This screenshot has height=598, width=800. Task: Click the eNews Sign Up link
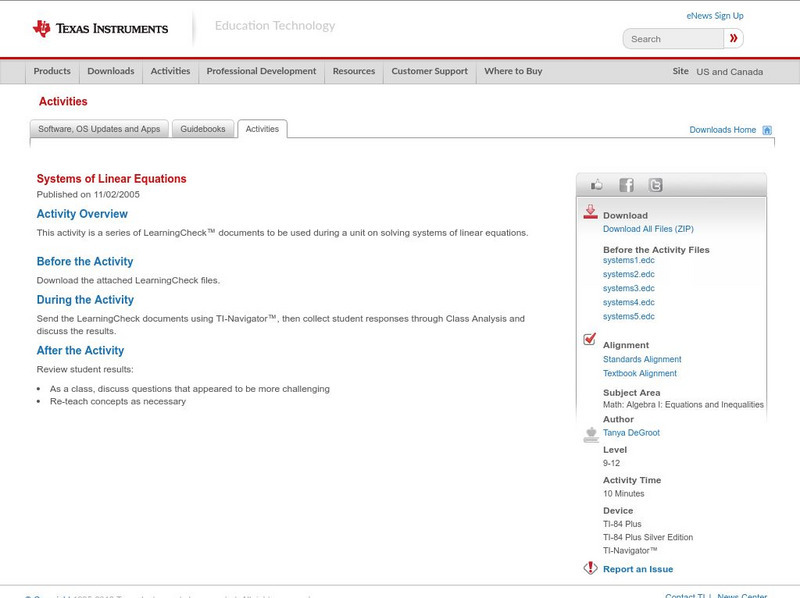pyautogui.click(x=714, y=16)
